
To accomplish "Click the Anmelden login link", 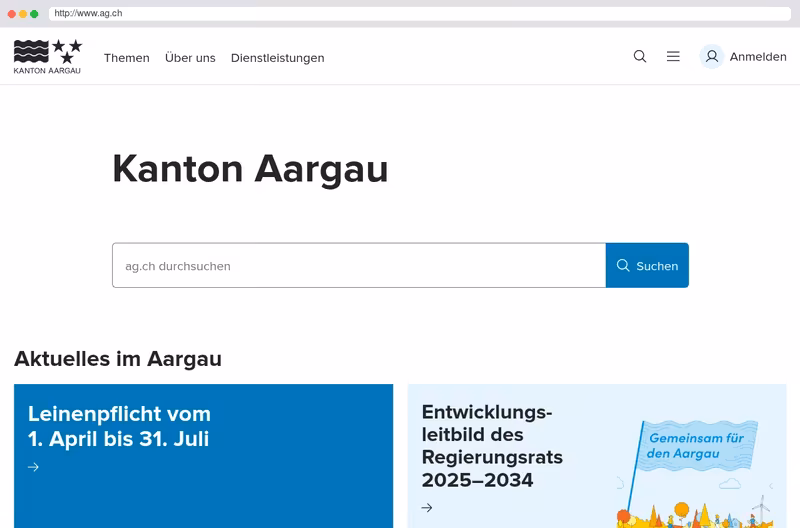I will (758, 57).
